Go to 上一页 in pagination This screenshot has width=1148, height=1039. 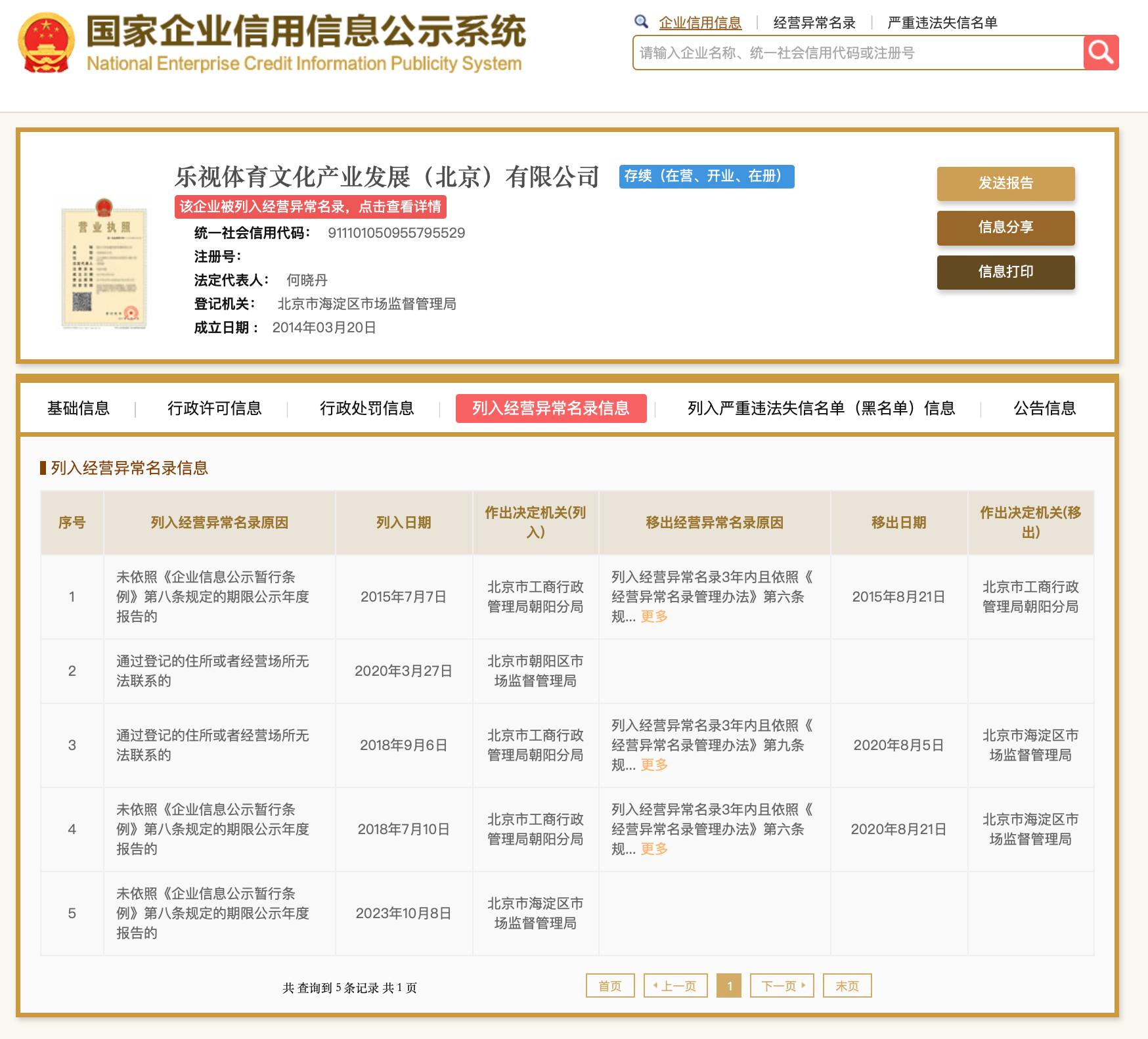[676, 986]
